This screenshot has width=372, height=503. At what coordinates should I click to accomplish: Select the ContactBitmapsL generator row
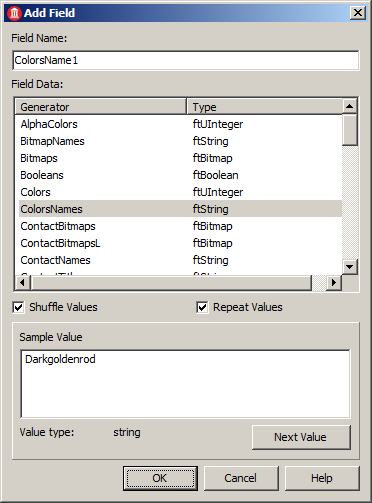(180, 243)
